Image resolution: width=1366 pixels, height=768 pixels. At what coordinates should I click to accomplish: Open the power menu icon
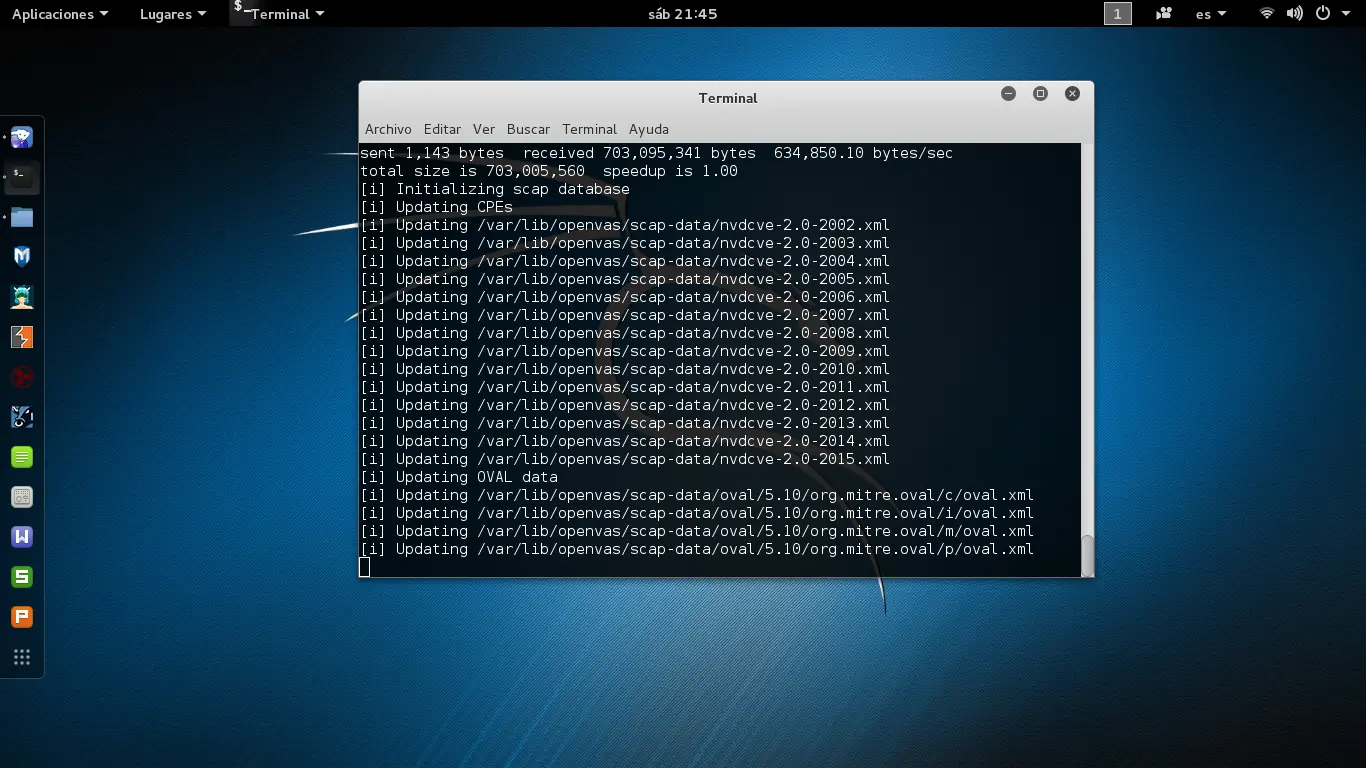click(1323, 14)
